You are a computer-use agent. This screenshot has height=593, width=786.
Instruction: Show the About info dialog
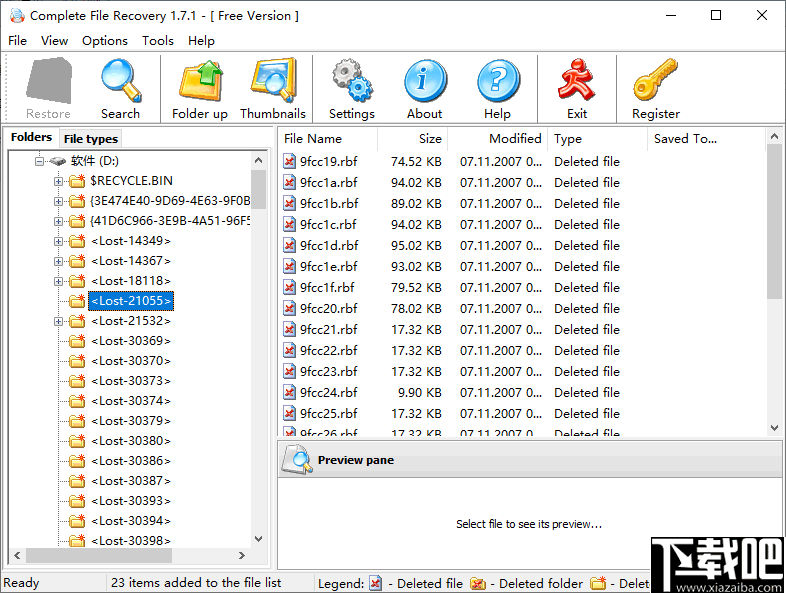[x=425, y=81]
